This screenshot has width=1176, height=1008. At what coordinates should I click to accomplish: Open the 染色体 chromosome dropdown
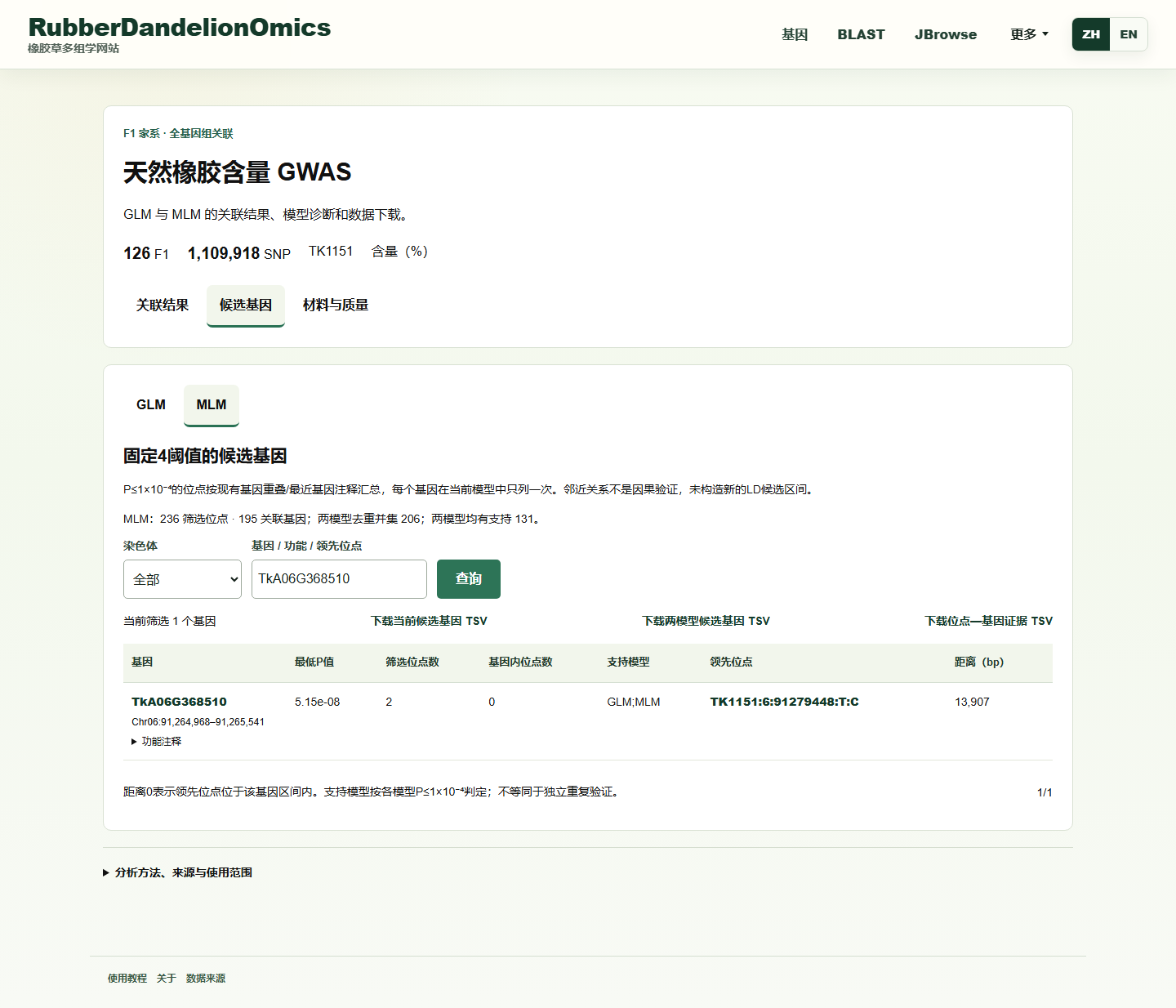[x=182, y=579]
